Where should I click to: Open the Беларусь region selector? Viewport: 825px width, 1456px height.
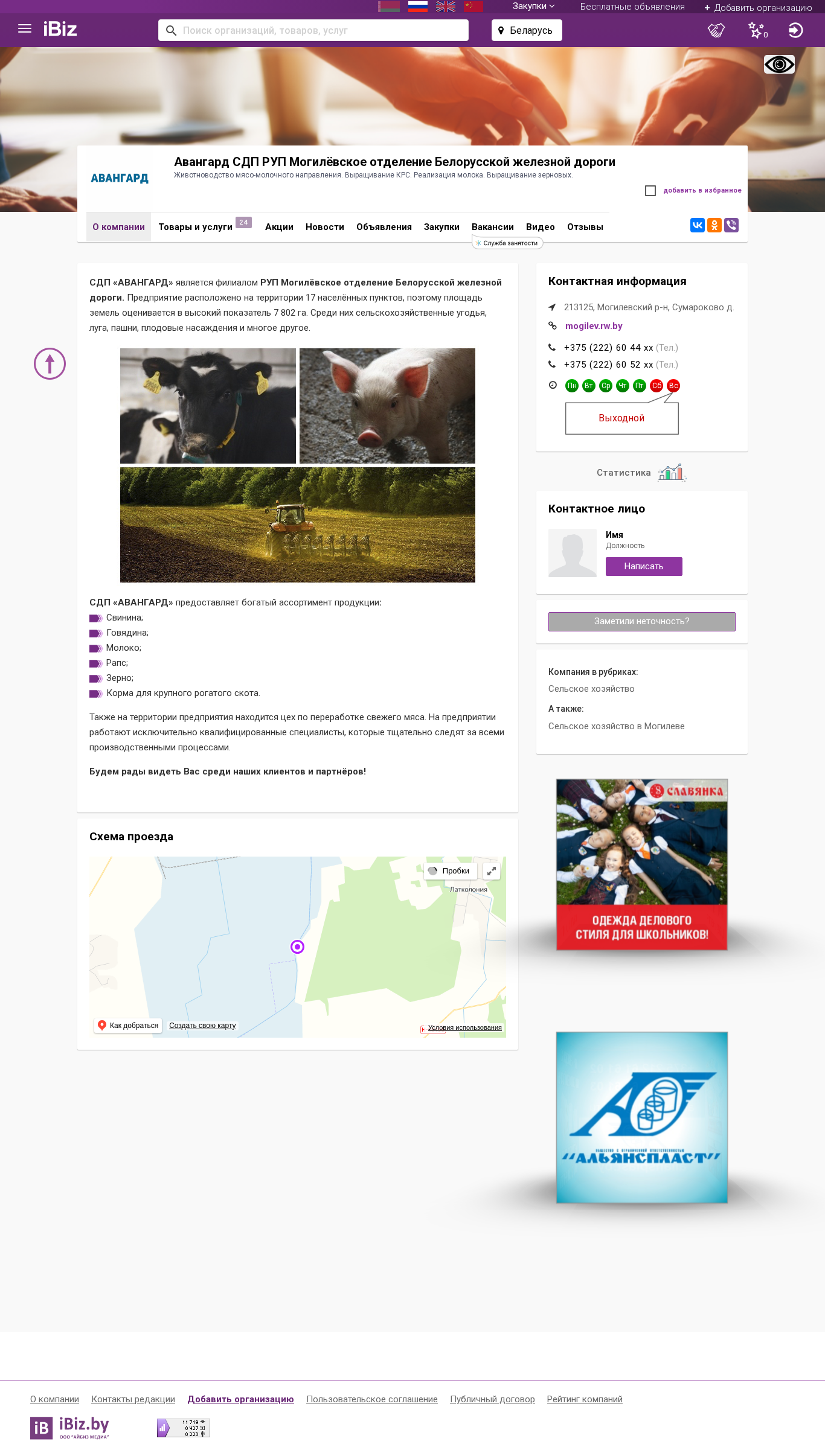(527, 30)
